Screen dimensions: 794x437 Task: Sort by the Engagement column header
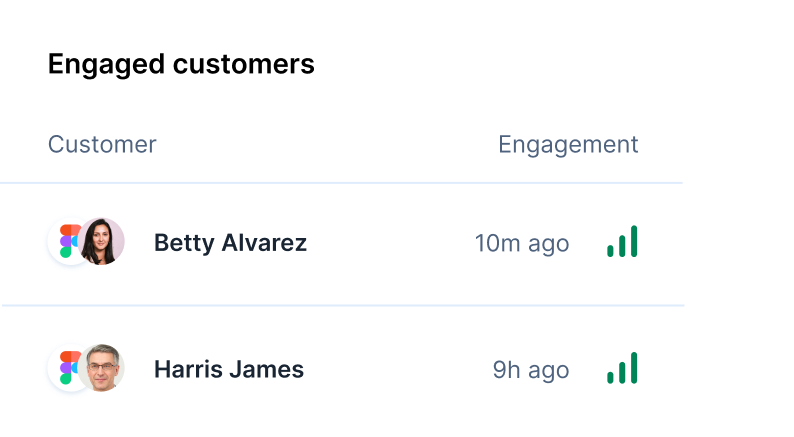pos(568,144)
